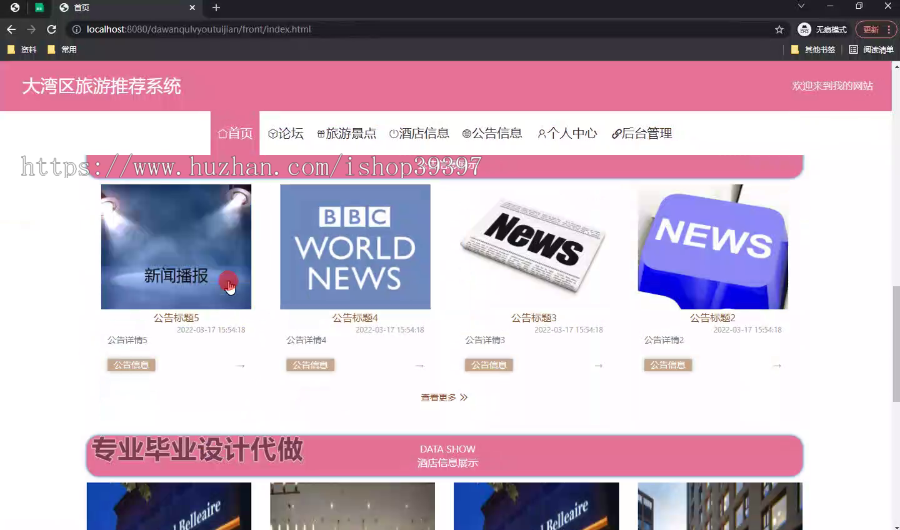Click the address bar URL field
The width and height of the screenshot is (900, 530).
click(x=425, y=29)
